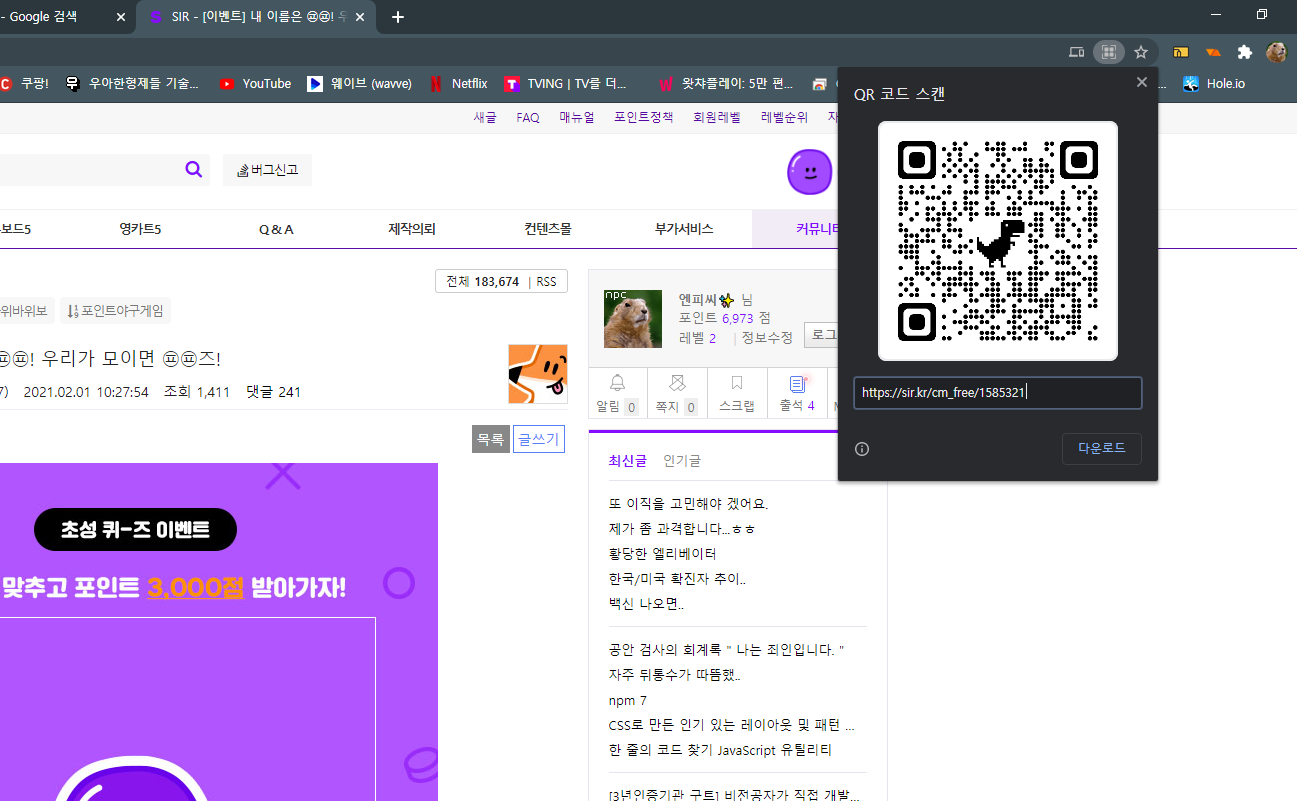
Task: Click the 다운로드 button in QR popup
Action: [x=1101, y=448]
